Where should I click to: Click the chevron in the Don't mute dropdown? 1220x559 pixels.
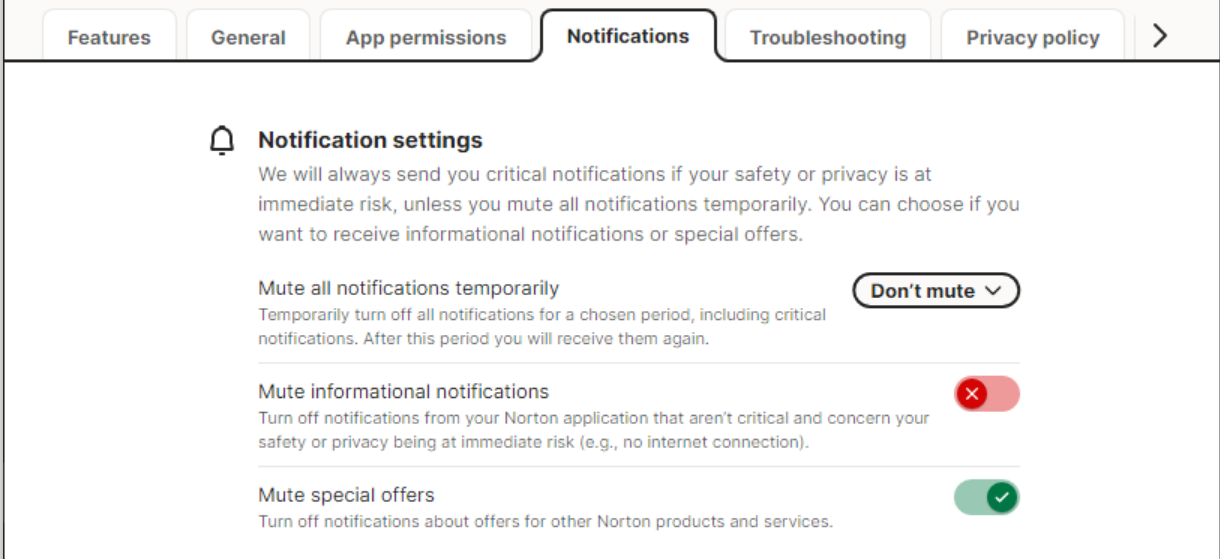click(993, 291)
